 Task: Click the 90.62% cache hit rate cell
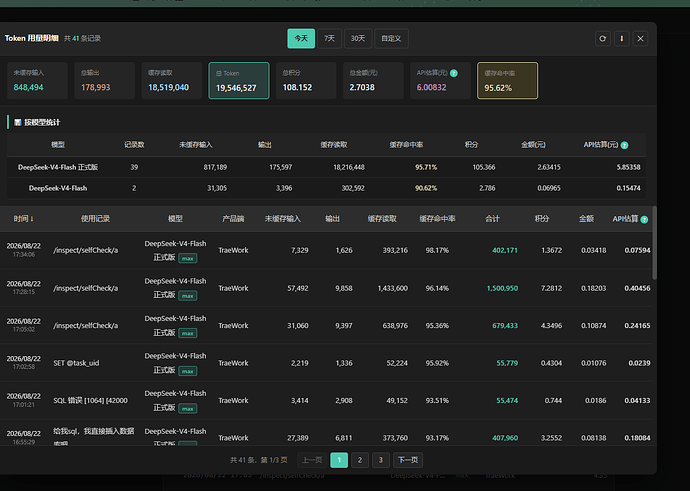[x=426, y=188]
